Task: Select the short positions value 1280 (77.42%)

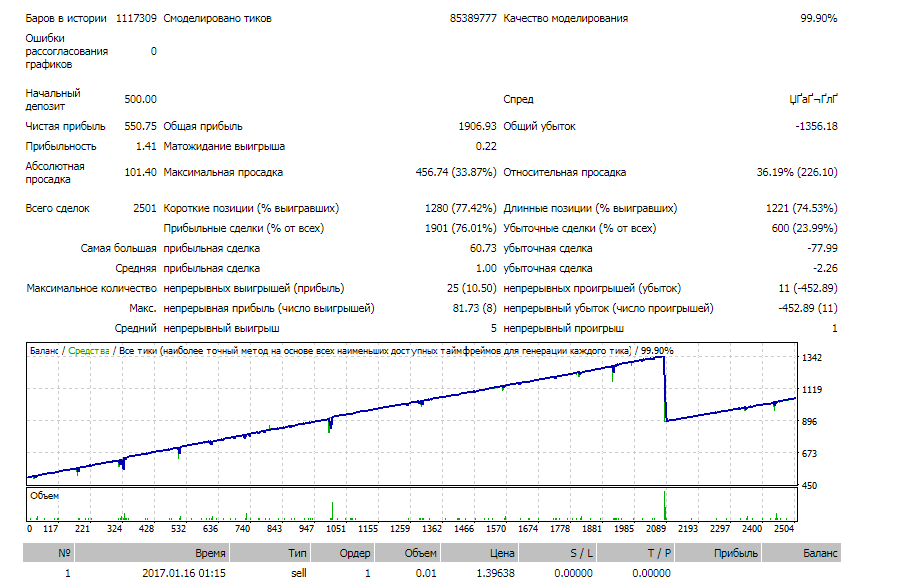Action: pyautogui.click(x=461, y=208)
